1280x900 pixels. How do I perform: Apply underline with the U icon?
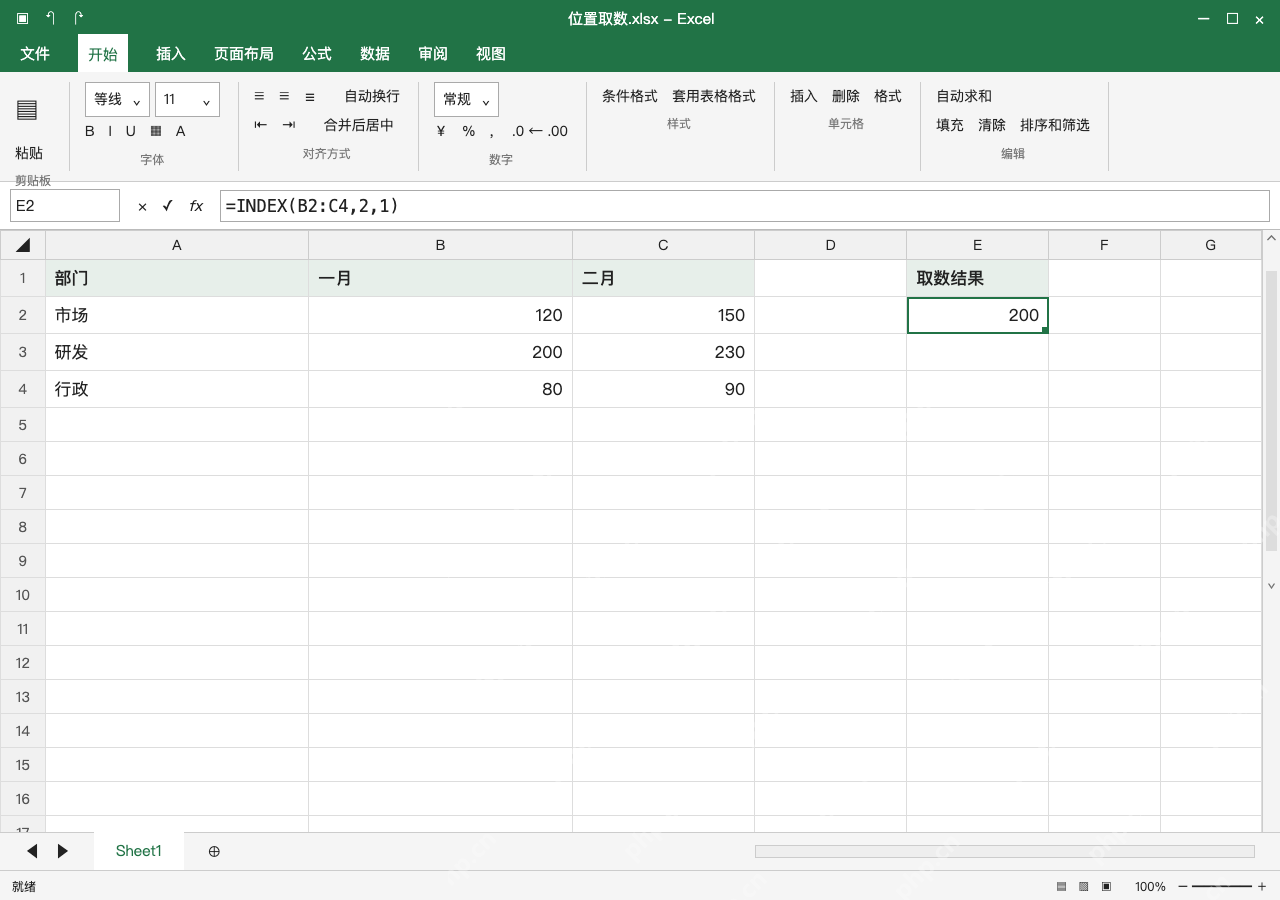click(x=130, y=131)
